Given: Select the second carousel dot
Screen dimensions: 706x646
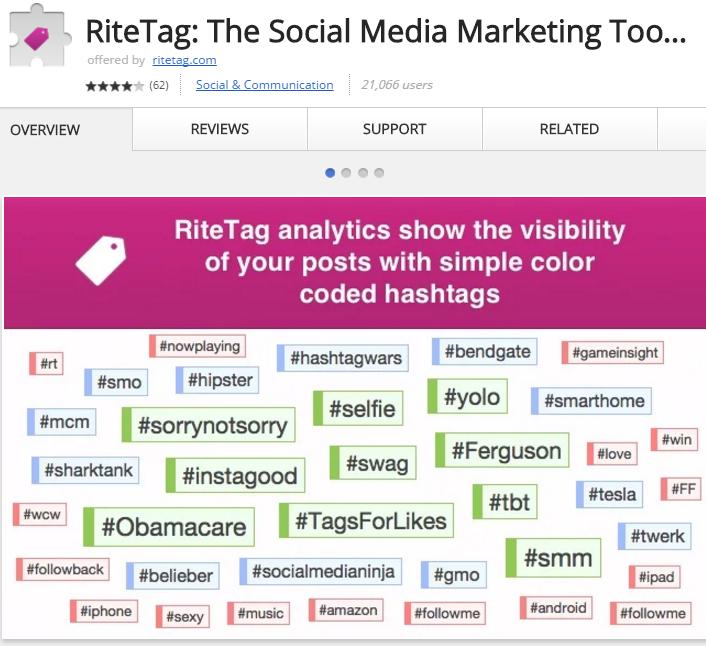Looking at the screenshot, I should (x=346, y=173).
